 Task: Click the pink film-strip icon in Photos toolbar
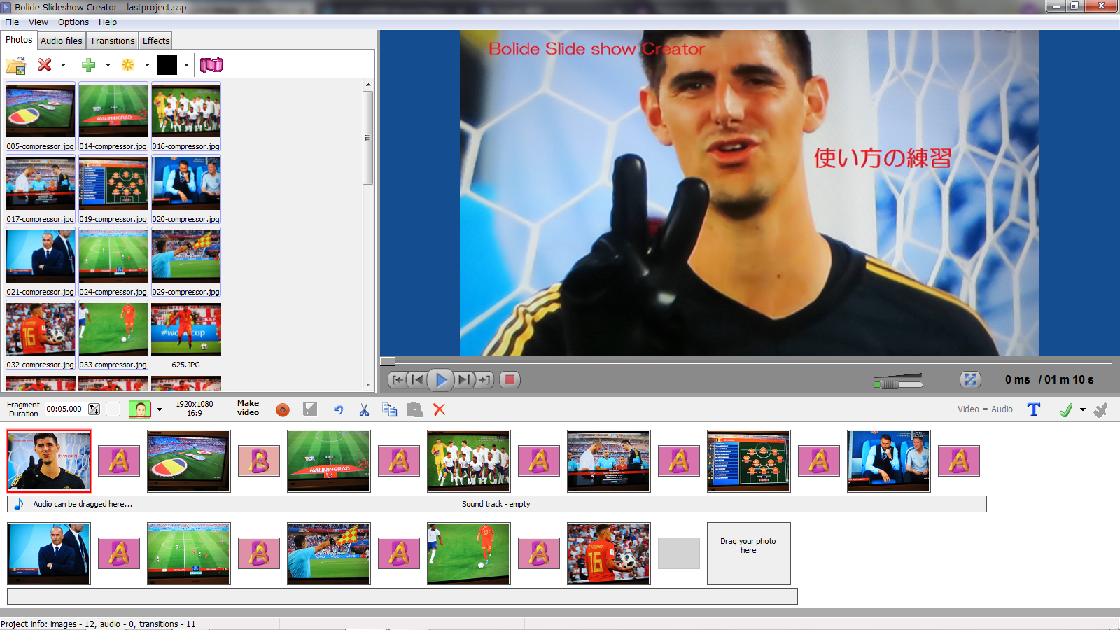[x=211, y=65]
